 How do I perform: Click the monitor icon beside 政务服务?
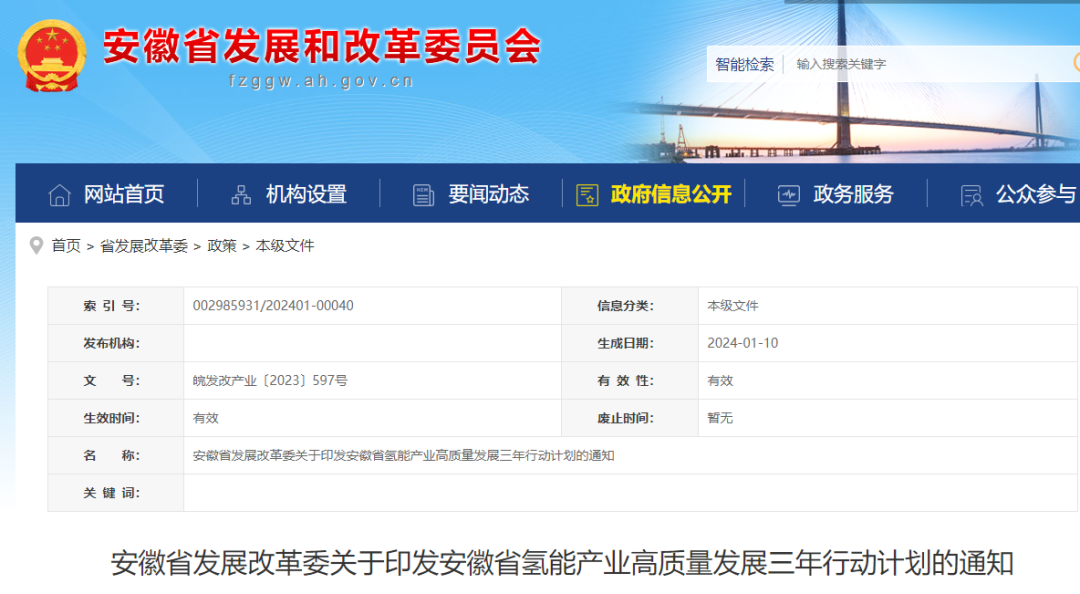coord(789,195)
